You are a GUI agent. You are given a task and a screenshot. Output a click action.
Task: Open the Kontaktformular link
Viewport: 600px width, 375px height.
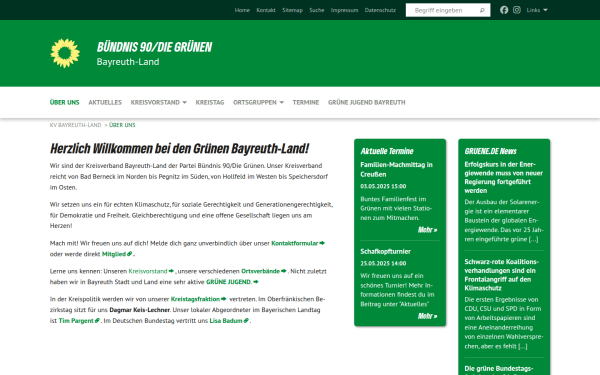tap(298, 243)
